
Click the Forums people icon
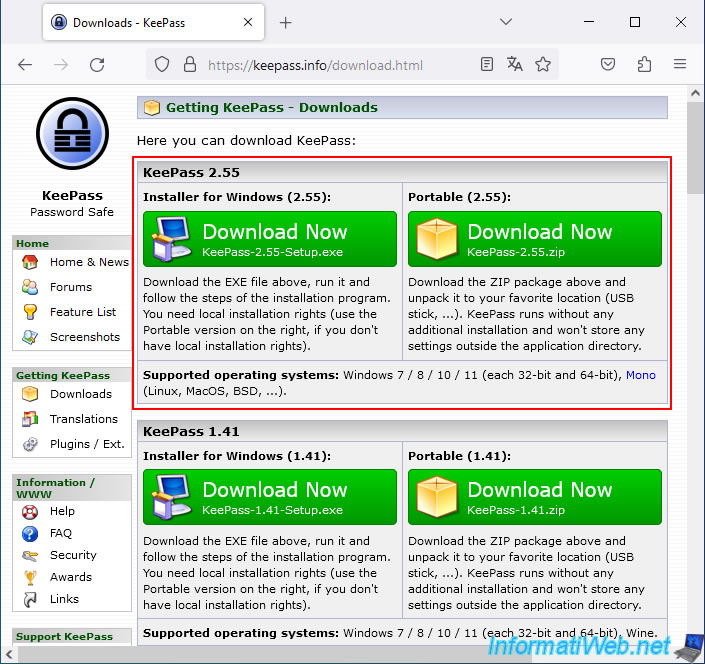click(30, 287)
